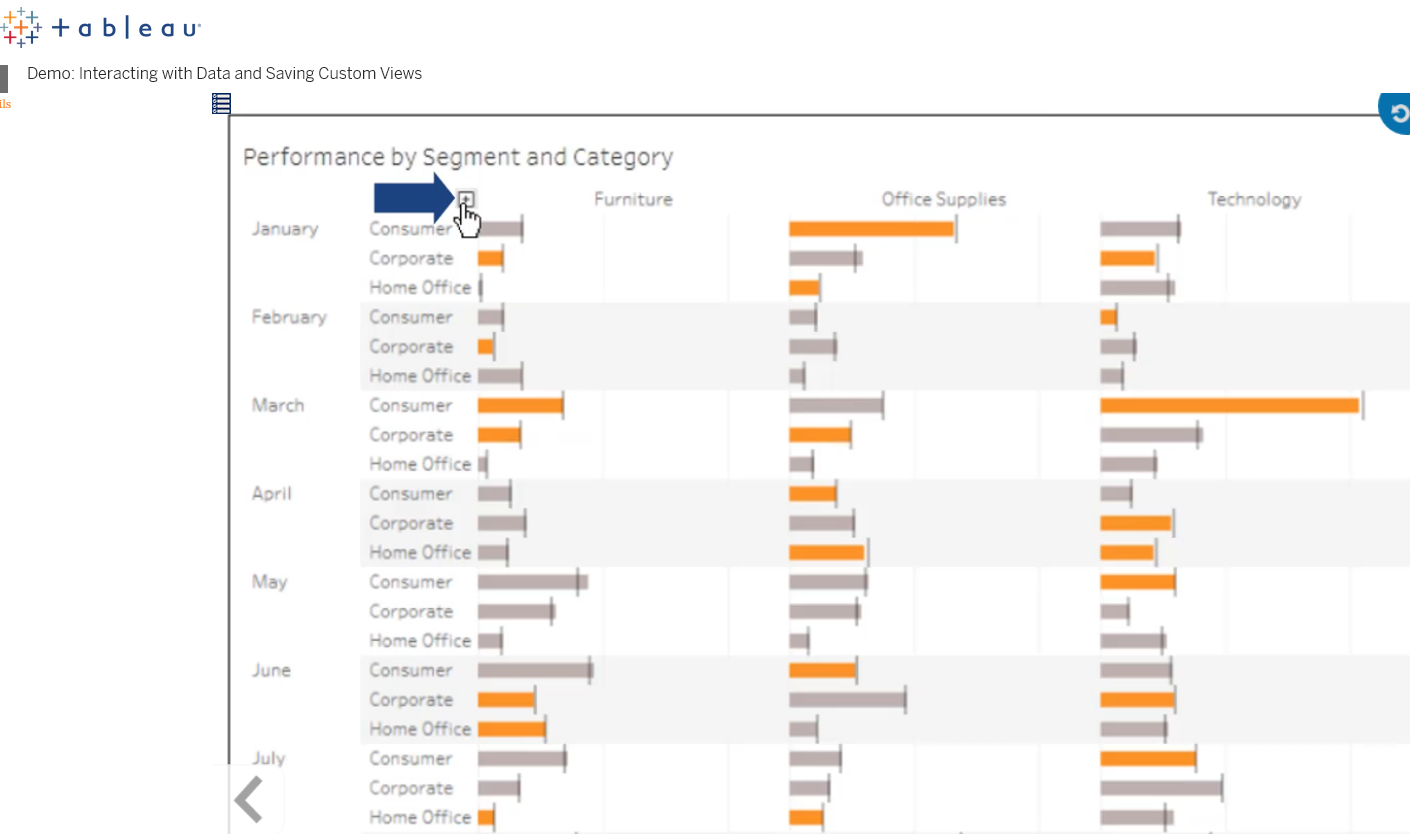Select April Home Office orange Office Supplies bar
This screenshot has height=834, width=1410.
(826, 552)
